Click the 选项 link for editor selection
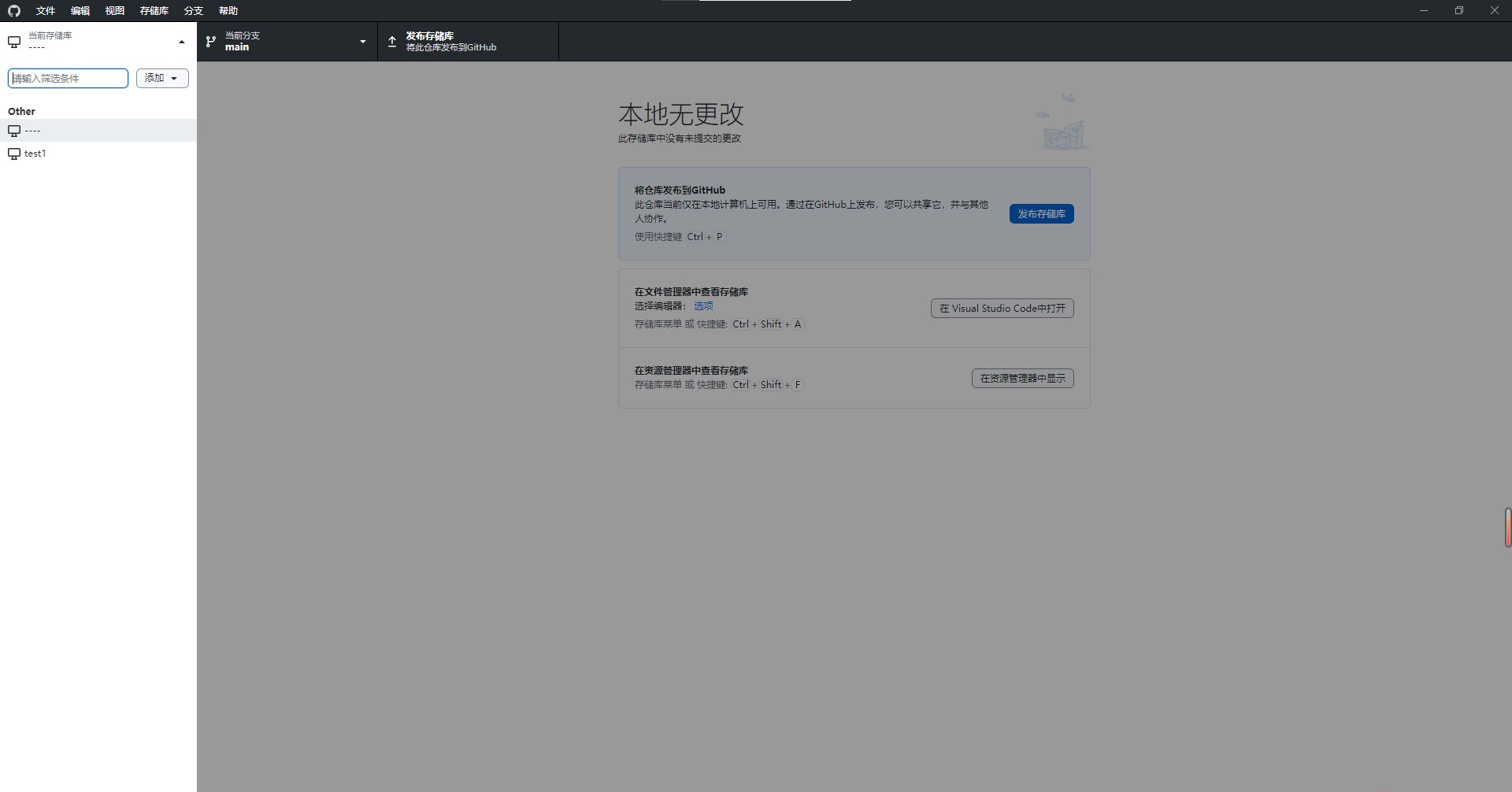The image size is (1512, 792). tap(703, 306)
